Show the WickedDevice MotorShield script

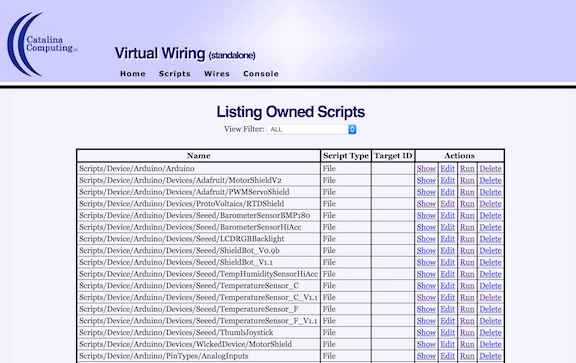426,345
